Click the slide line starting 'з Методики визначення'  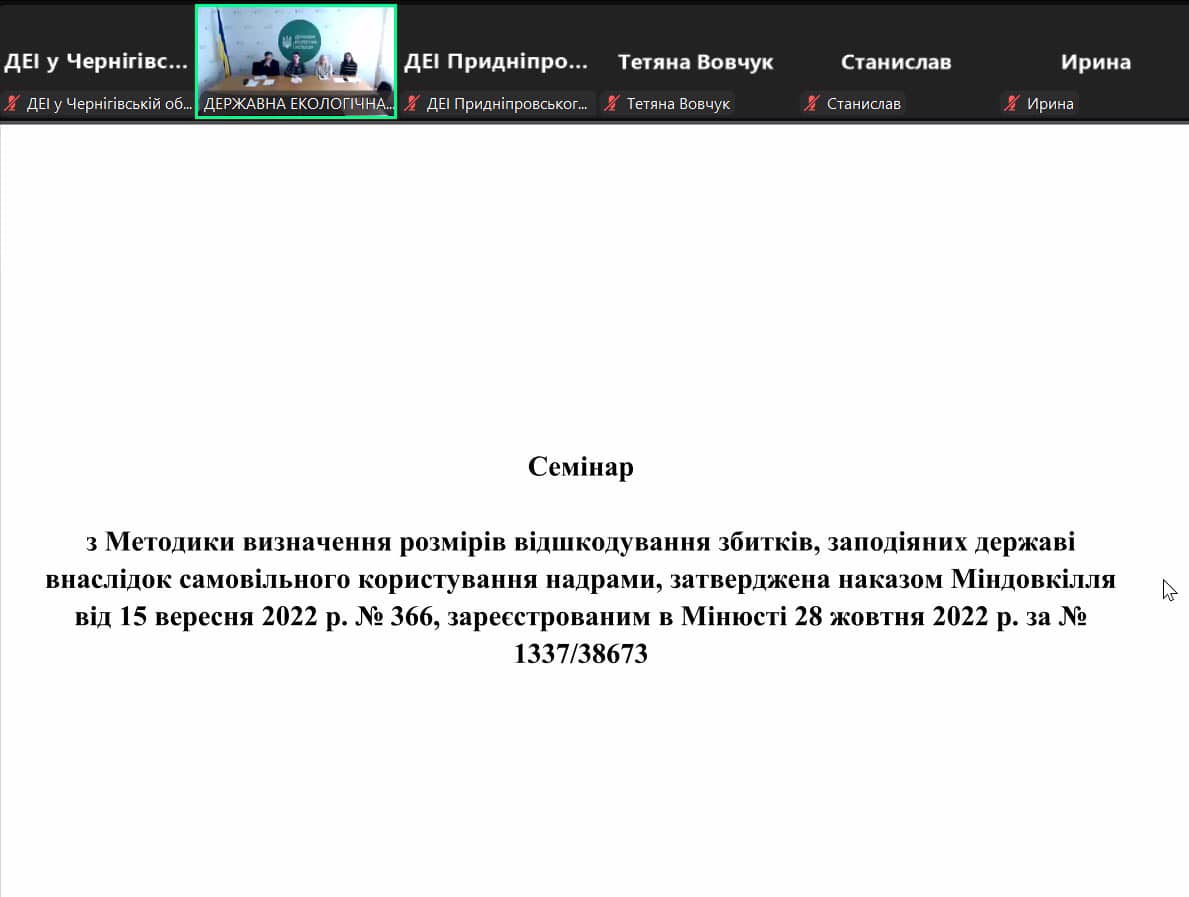[x=581, y=541]
